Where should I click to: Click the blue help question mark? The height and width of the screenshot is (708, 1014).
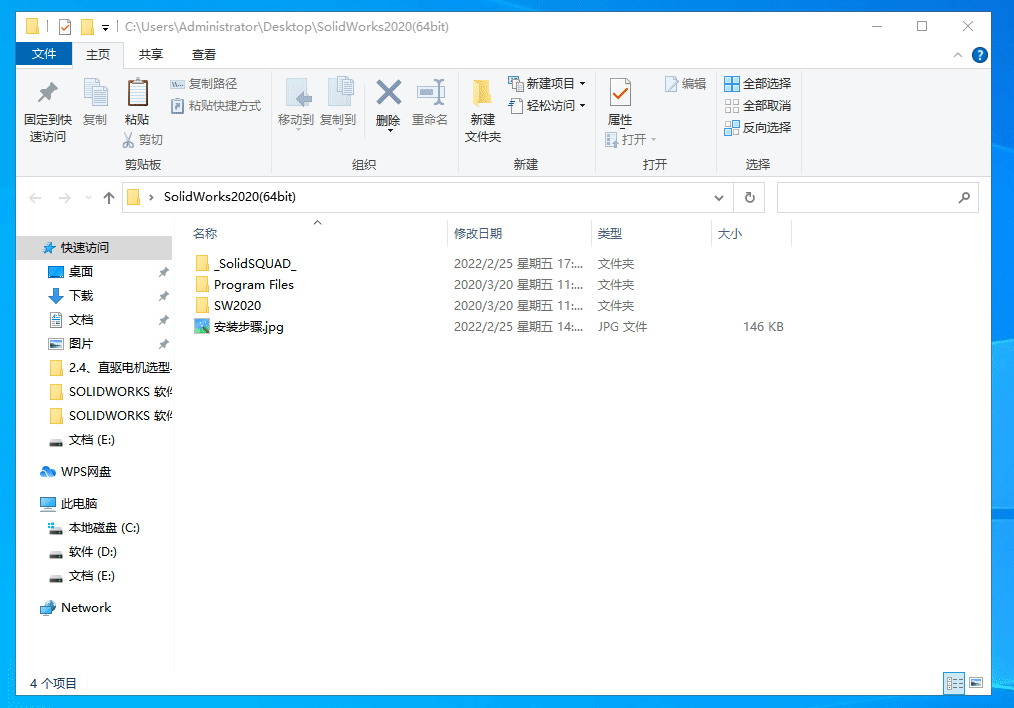(979, 55)
